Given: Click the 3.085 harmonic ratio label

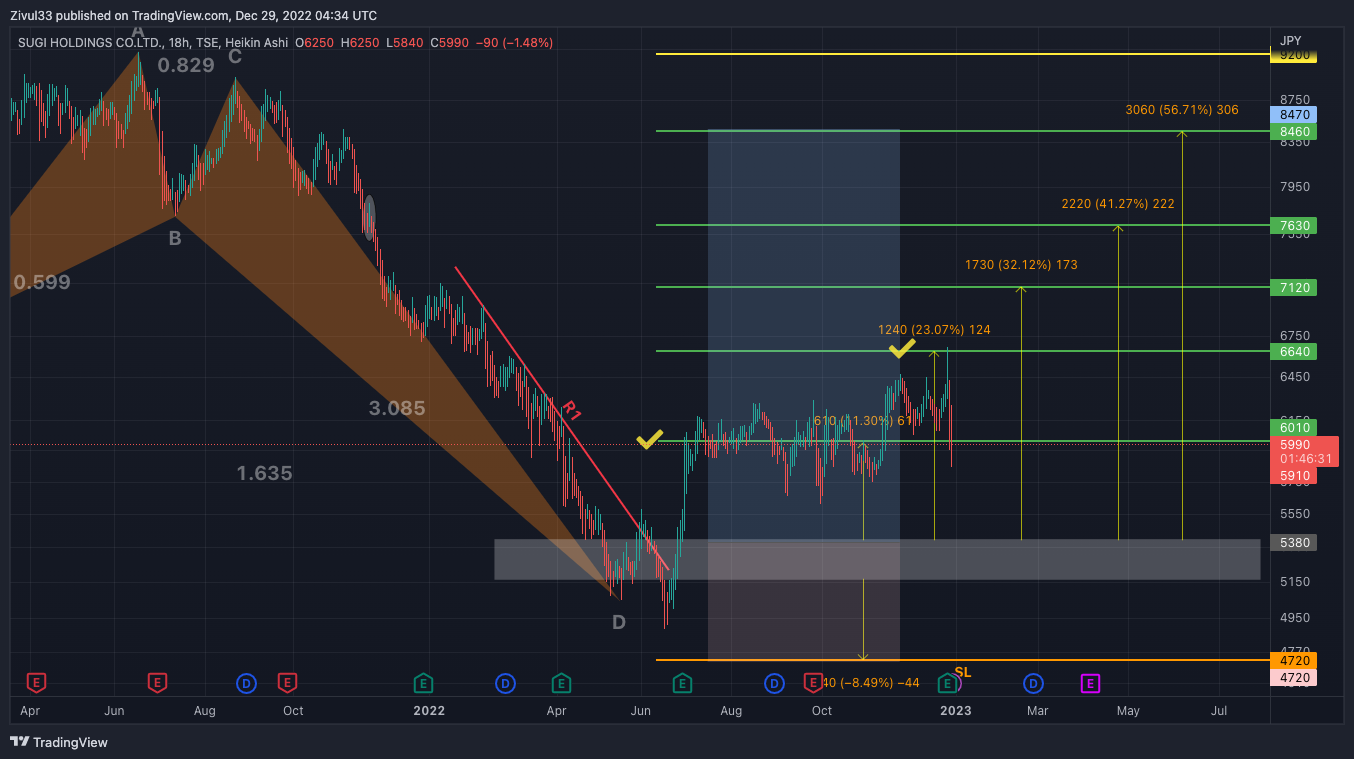Looking at the screenshot, I should pyautogui.click(x=397, y=408).
